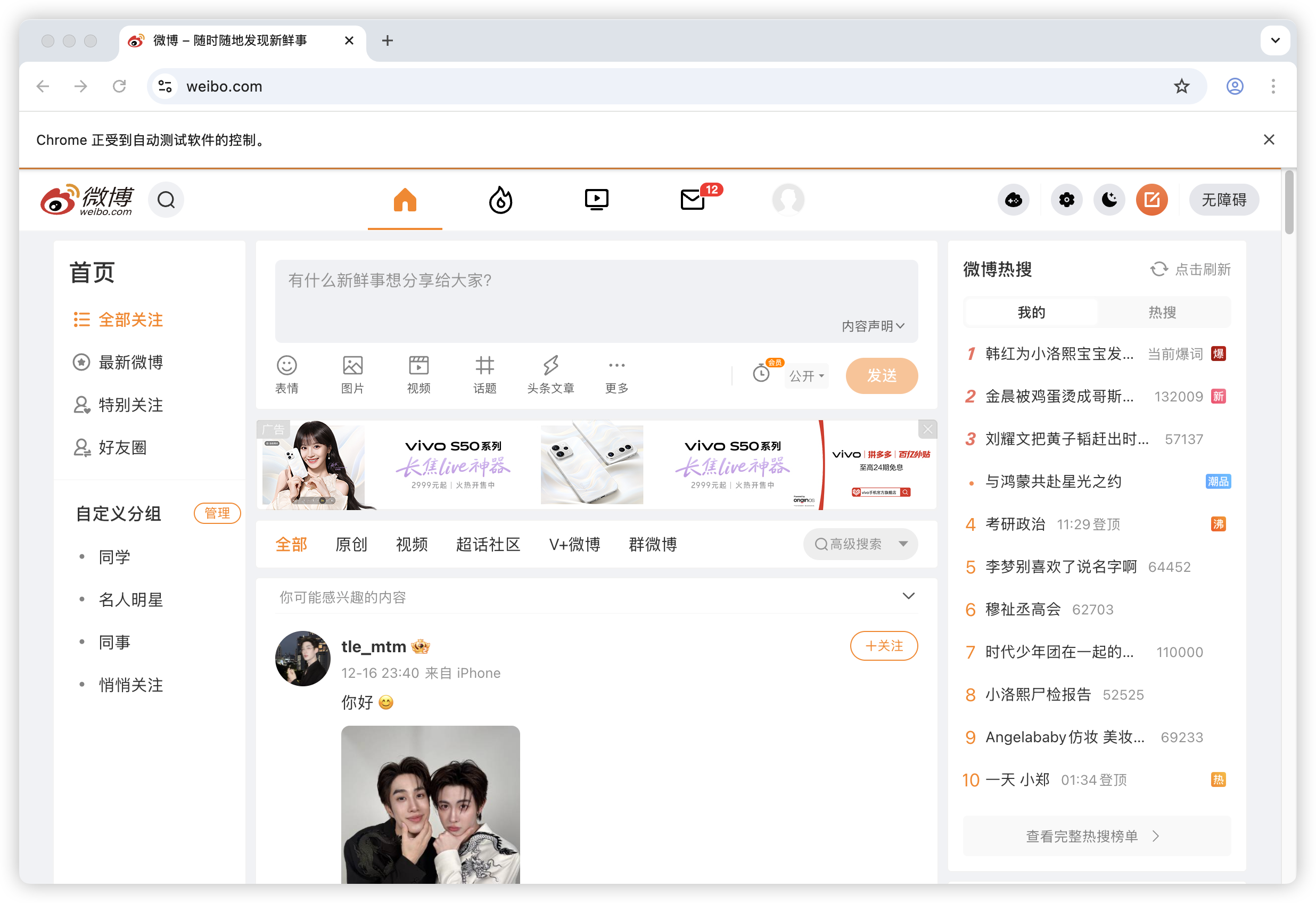The image size is (1316, 903).
Task: Open the hot trending flame icon
Action: coord(500,200)
